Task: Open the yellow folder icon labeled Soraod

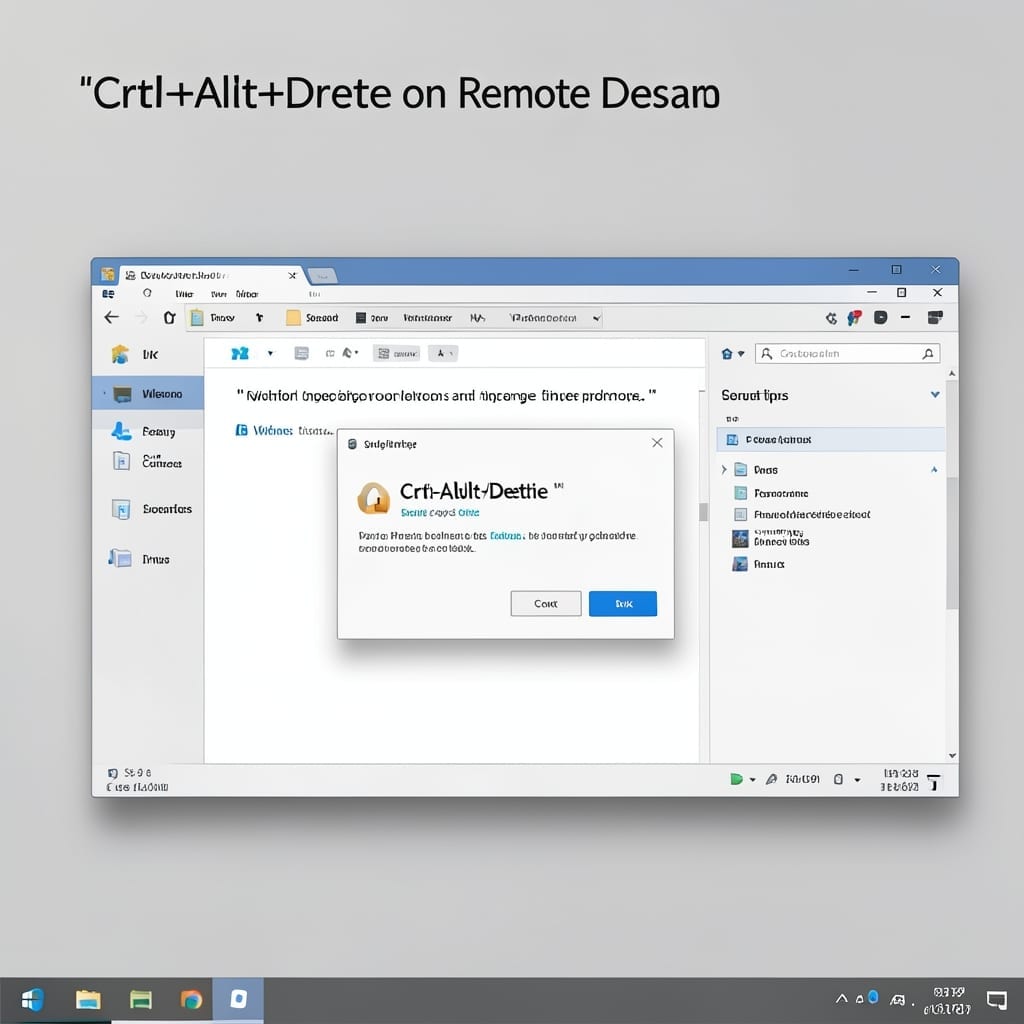Action: click(293, 317)
